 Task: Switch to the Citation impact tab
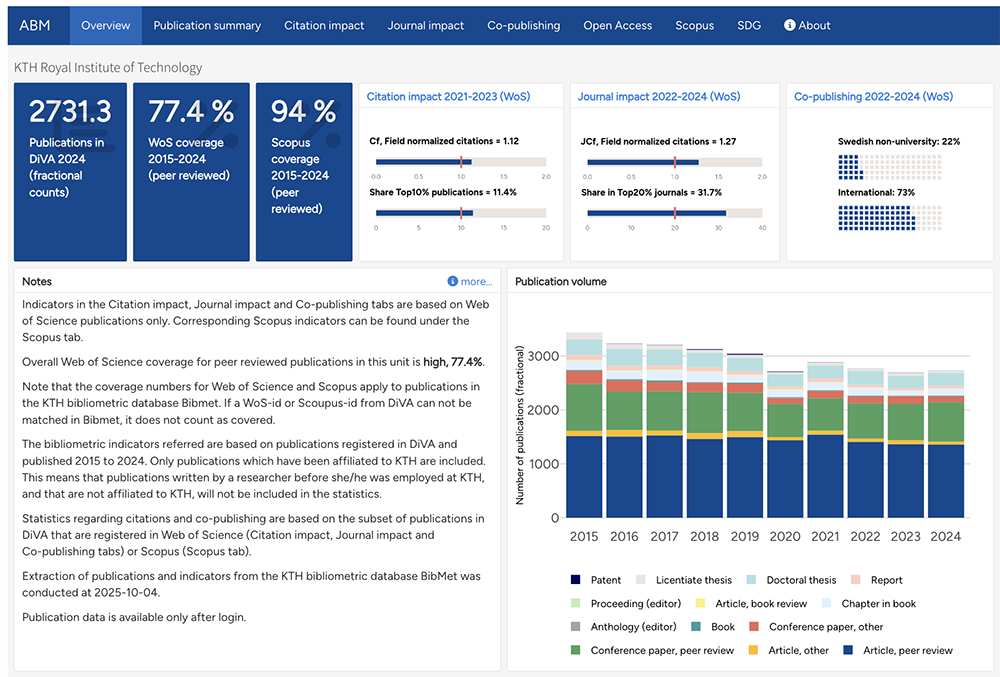coord(324,25)
